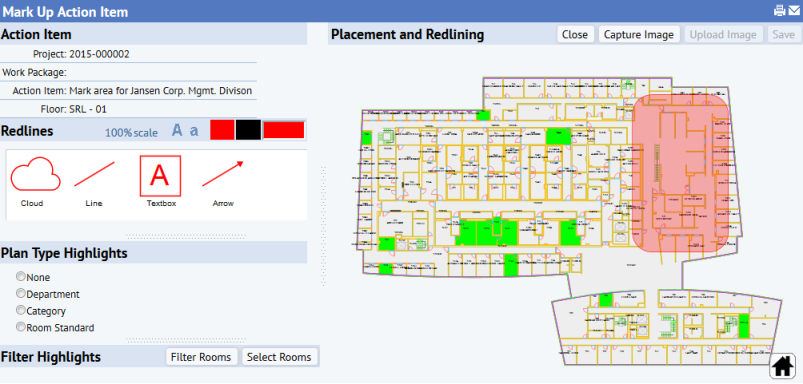Click the home icon on floor plan

click(782, 366)
